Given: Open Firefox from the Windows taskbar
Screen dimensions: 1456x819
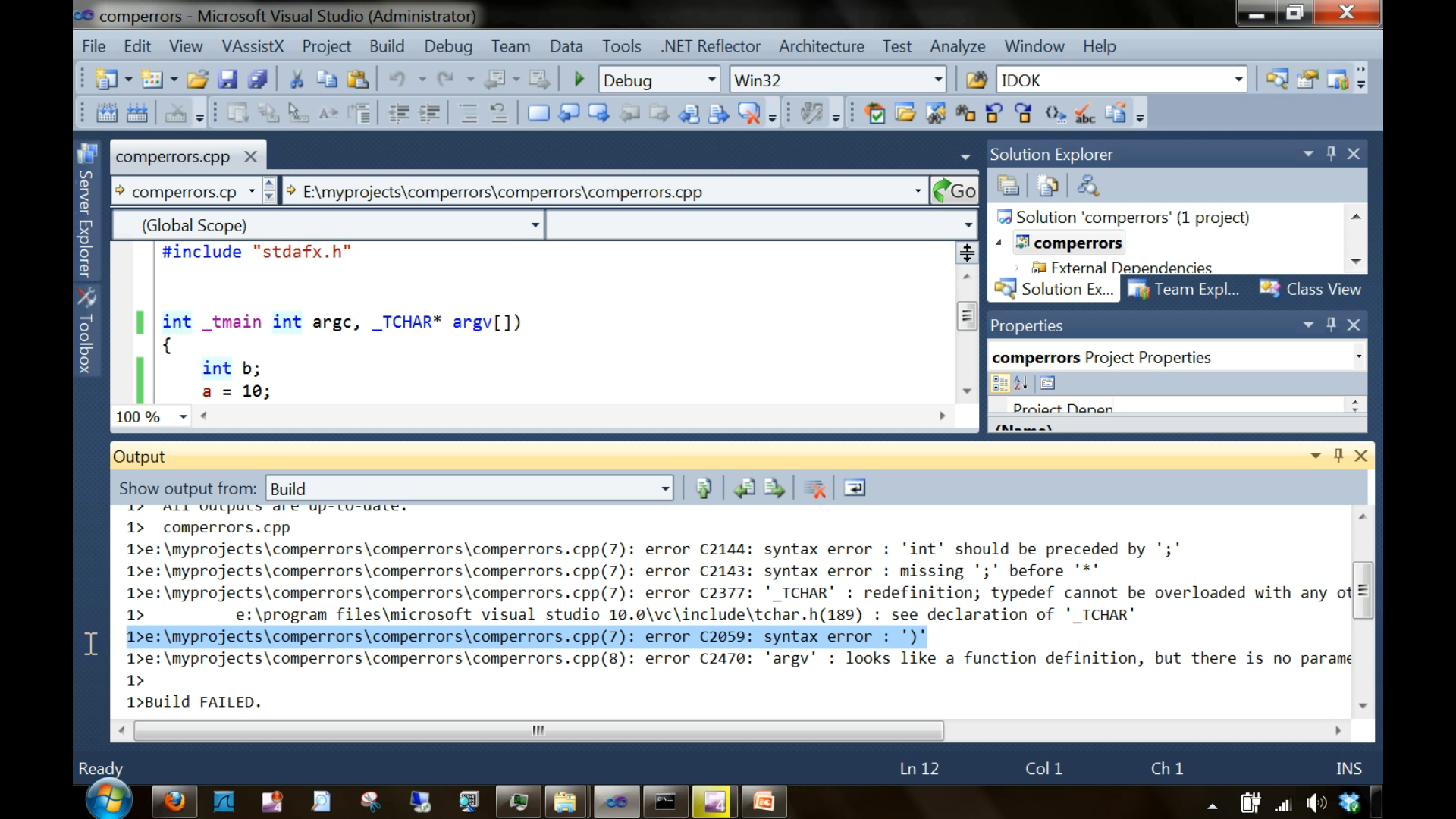Looking at the screenshot, I should click(x=174, y=802).
